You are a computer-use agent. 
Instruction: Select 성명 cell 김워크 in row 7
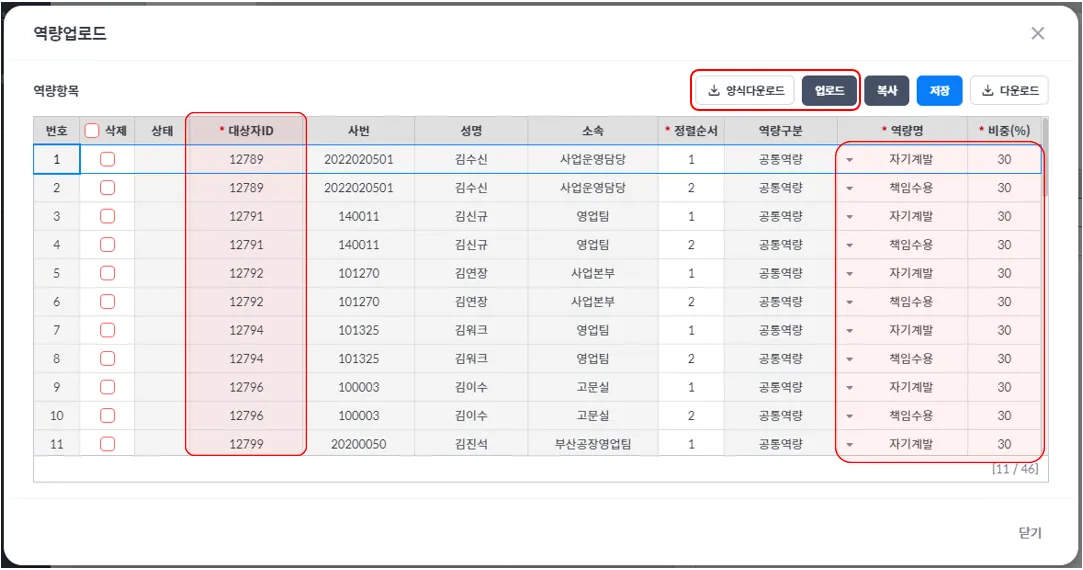[471, 330]
